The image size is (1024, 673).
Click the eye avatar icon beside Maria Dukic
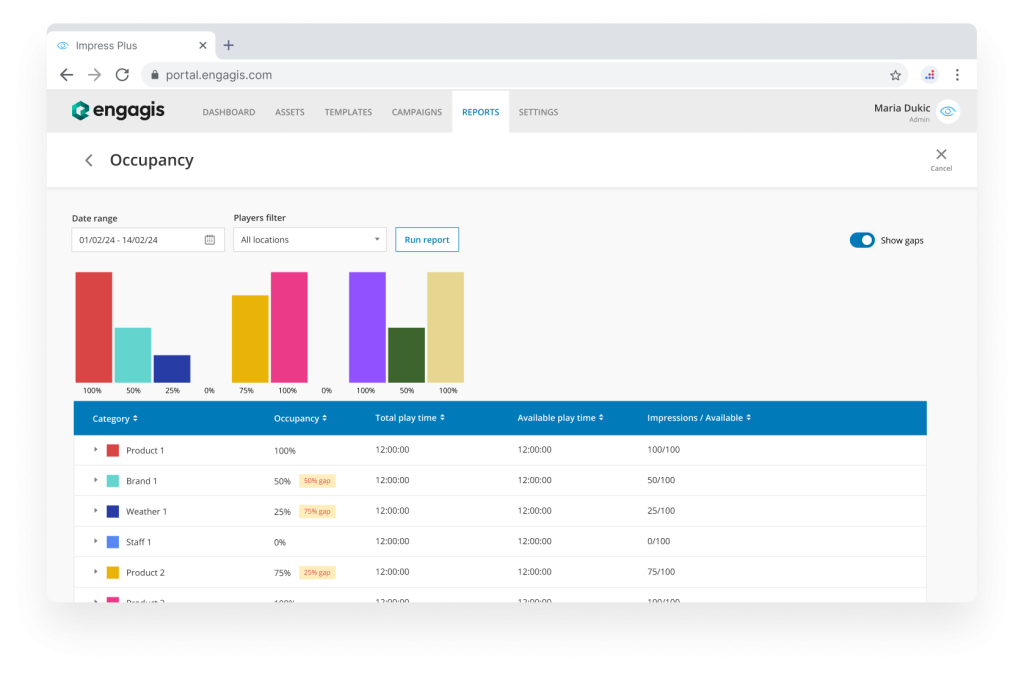tap(948, 112)
